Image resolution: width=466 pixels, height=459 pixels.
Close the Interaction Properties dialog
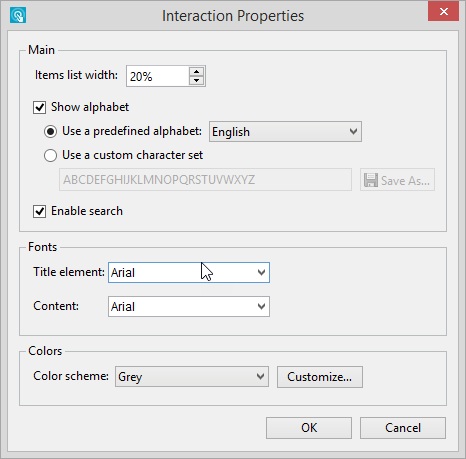[443, 12]
